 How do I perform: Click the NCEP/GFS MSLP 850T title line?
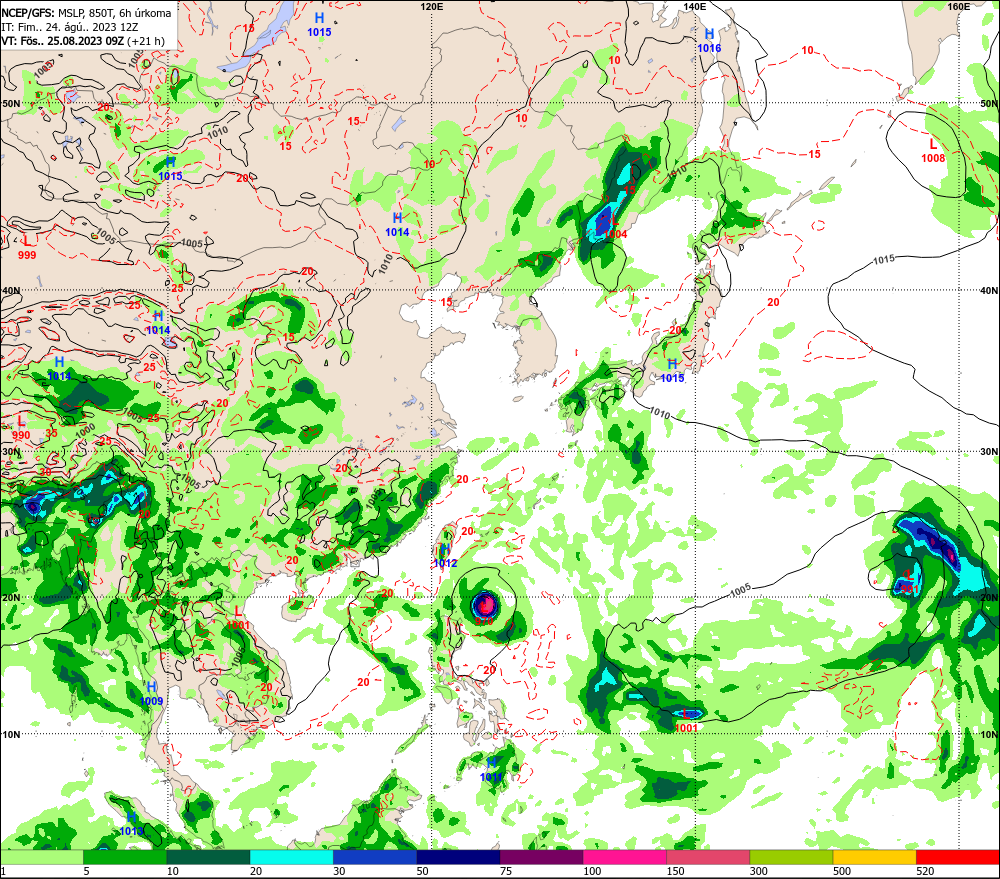[87, 13]
